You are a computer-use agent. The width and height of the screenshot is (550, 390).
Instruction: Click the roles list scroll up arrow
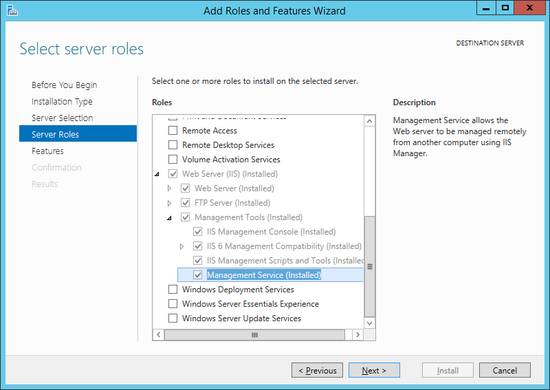[x=369, y=121]
